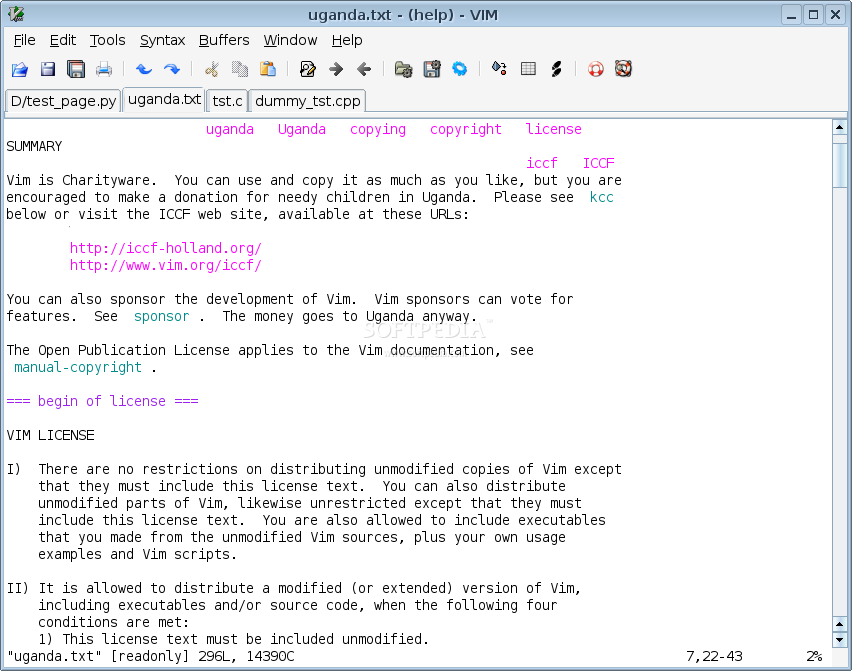Click the capitalized 'Uganda' help tag

(x=302, y=129)
